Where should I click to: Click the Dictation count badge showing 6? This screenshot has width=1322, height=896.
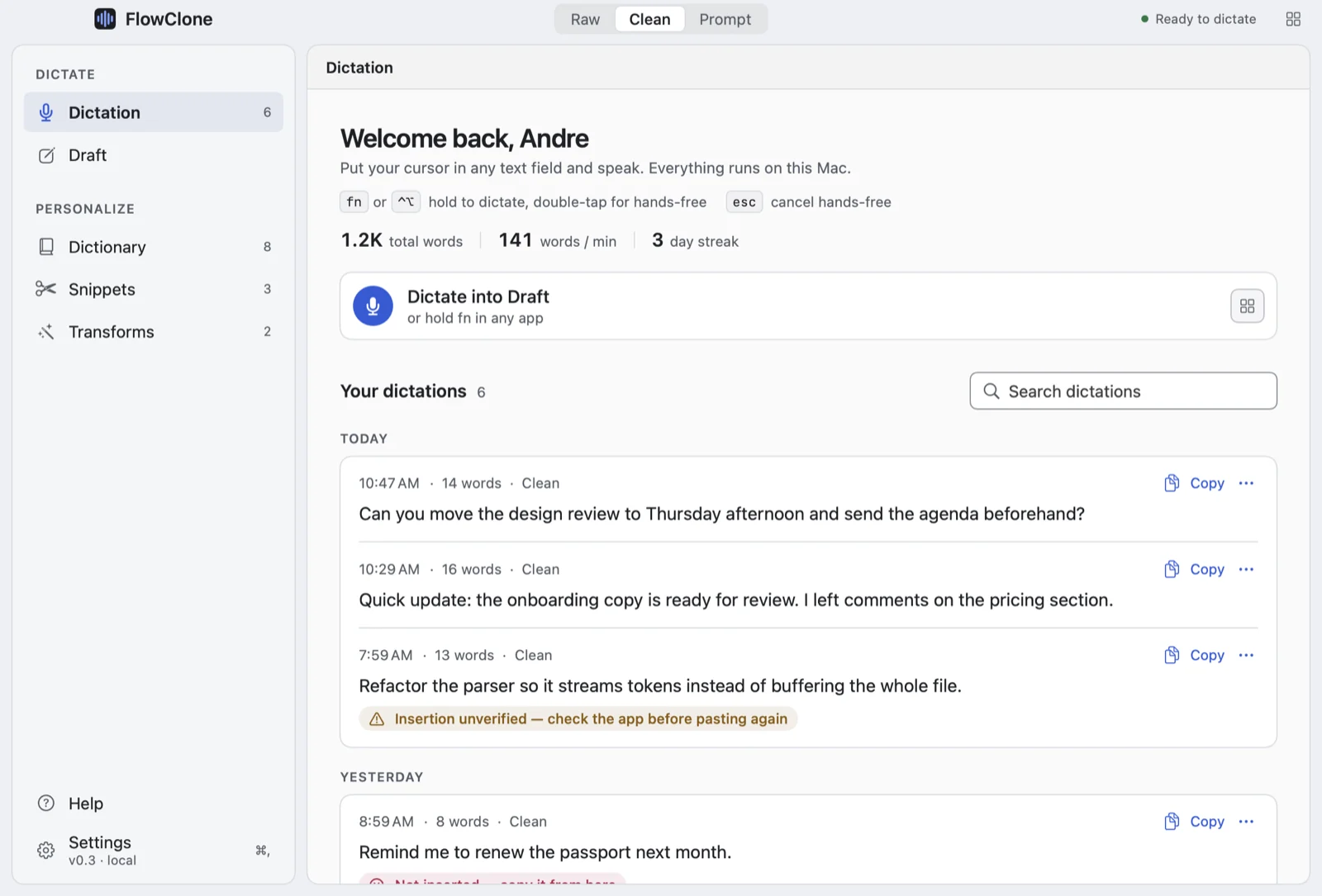[267, 112]
